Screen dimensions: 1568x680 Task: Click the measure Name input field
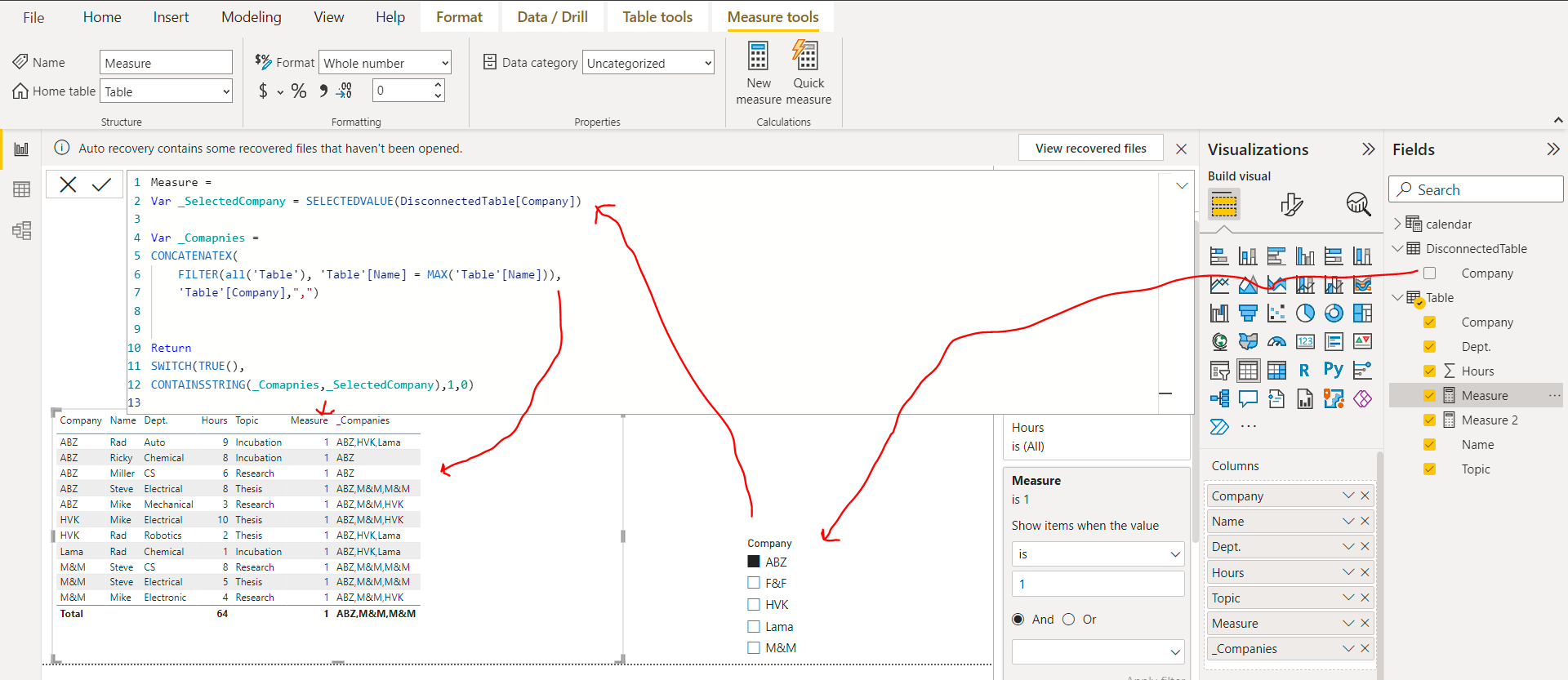pos(167,63)
